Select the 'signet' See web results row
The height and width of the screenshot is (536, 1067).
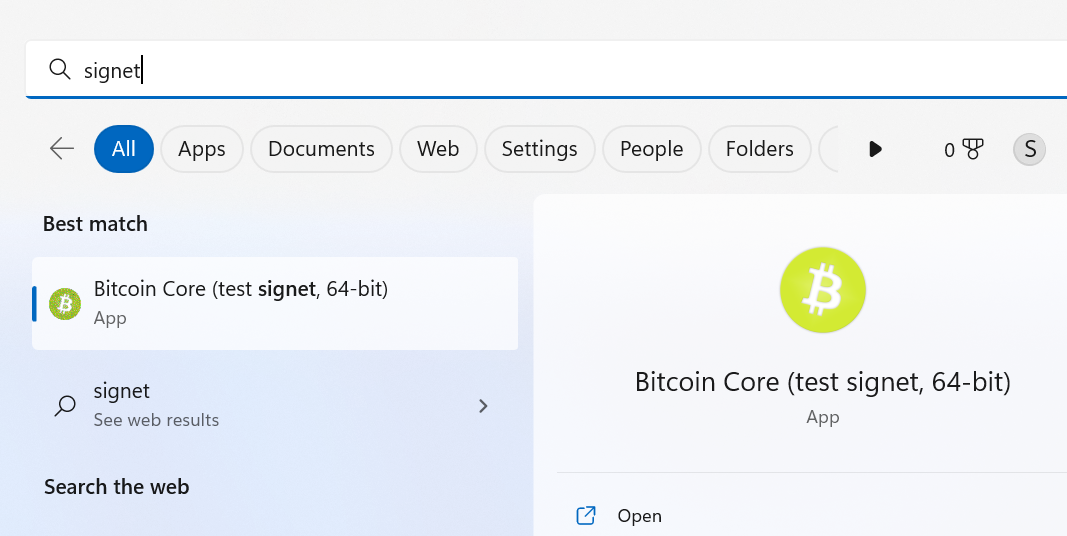275,406
